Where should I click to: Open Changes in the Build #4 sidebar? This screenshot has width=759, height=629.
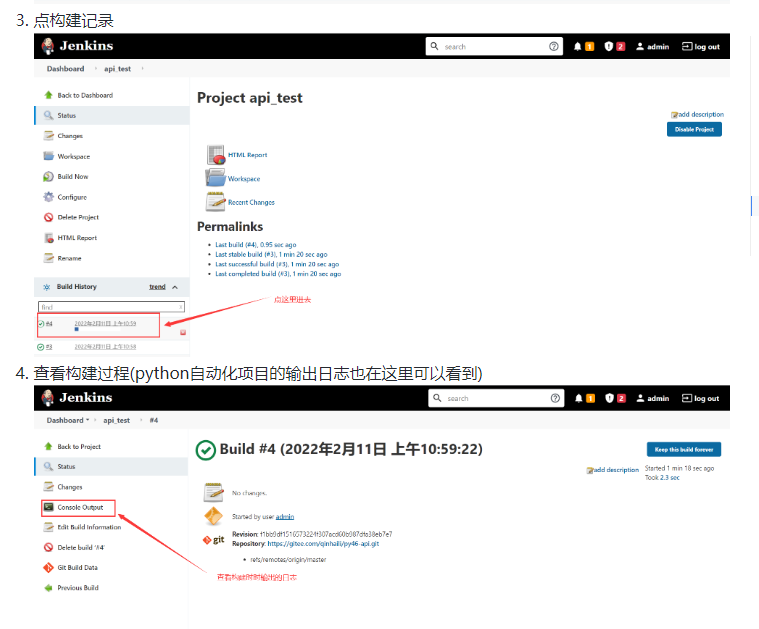coord(70,487)
